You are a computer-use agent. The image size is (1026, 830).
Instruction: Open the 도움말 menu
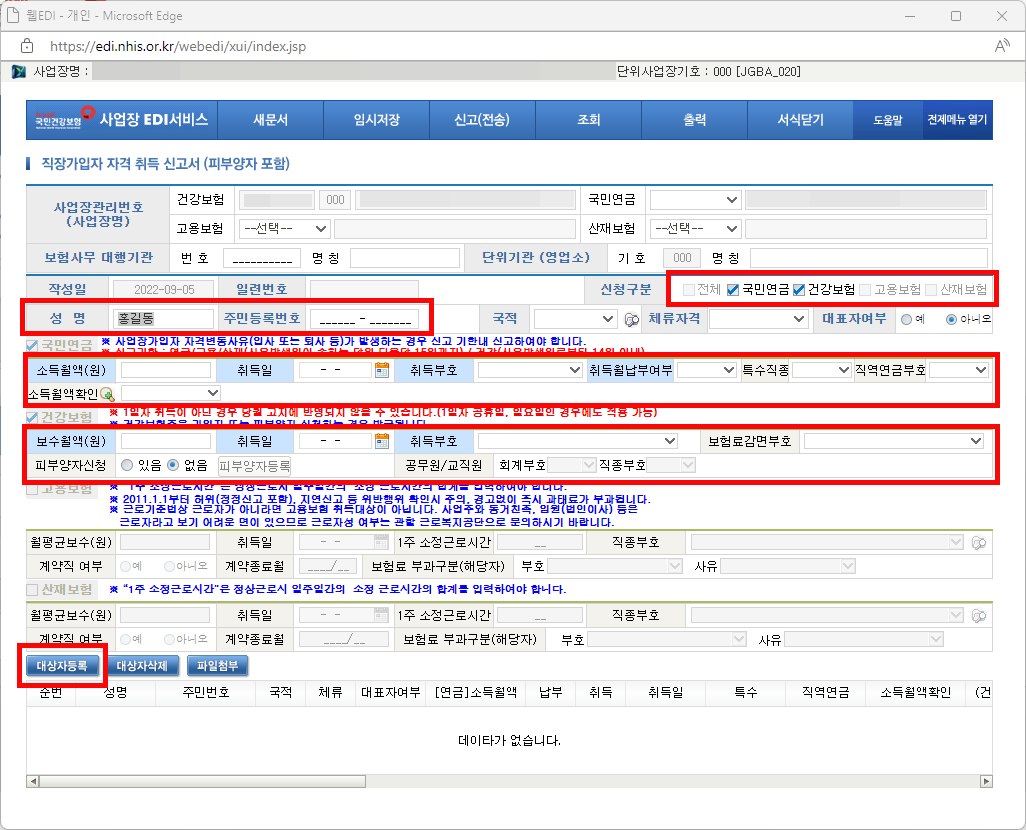click(887, 120)
